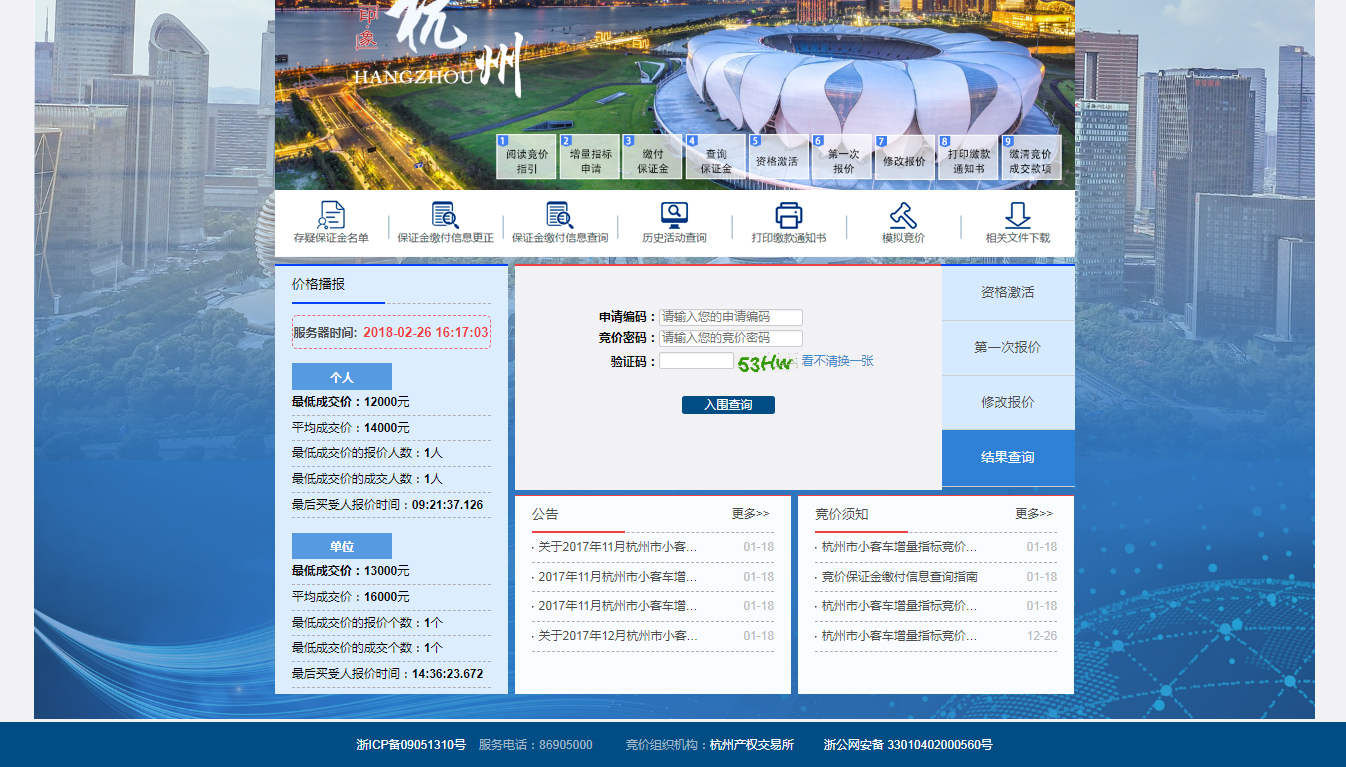Click the 存疑保证金名单 document icon
The image size is (1346, 767).
[x=331, y=215]
